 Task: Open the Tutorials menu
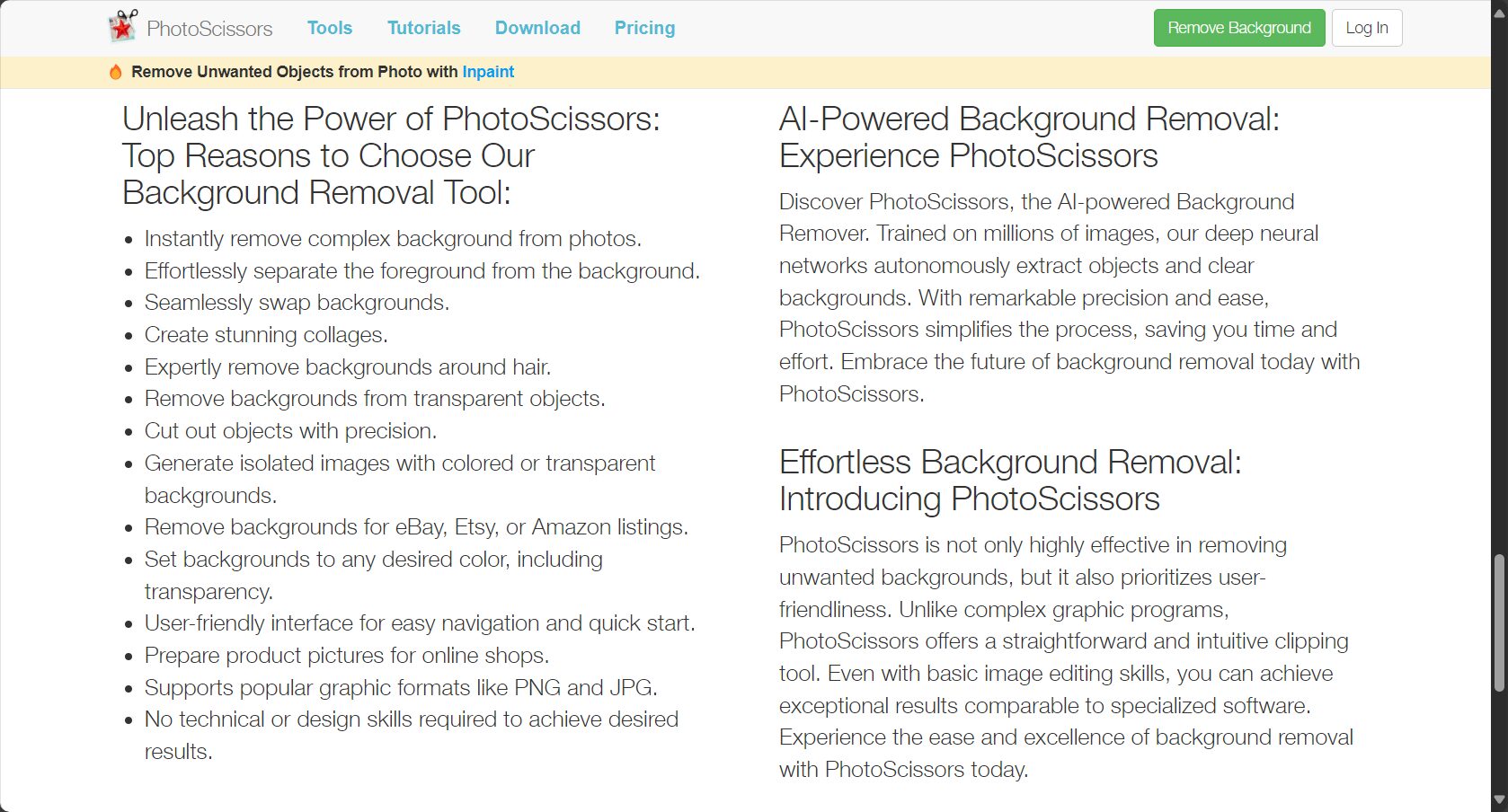tap(424, 28)
